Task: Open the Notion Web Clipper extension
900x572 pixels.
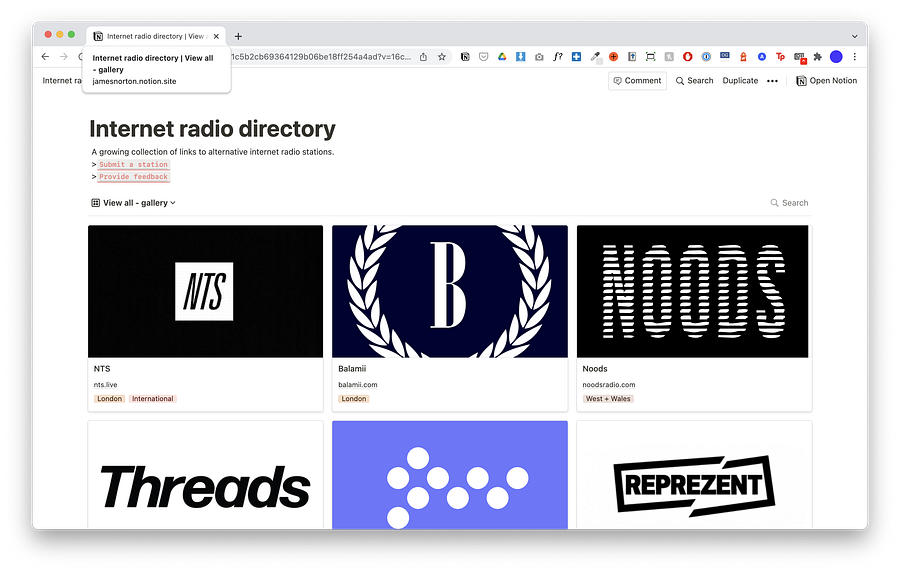Action: 465,57
